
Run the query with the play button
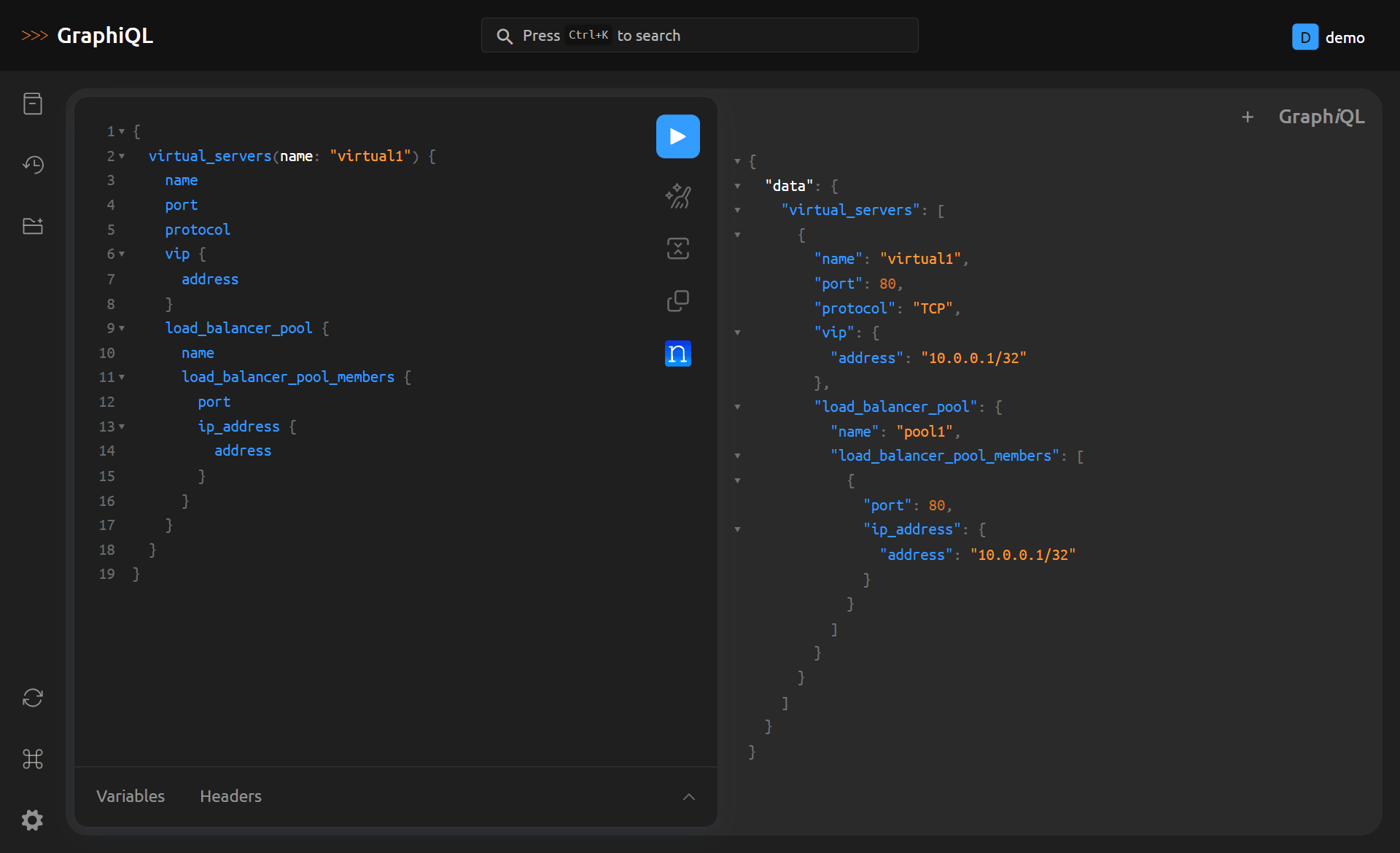[x=677, y=136]
